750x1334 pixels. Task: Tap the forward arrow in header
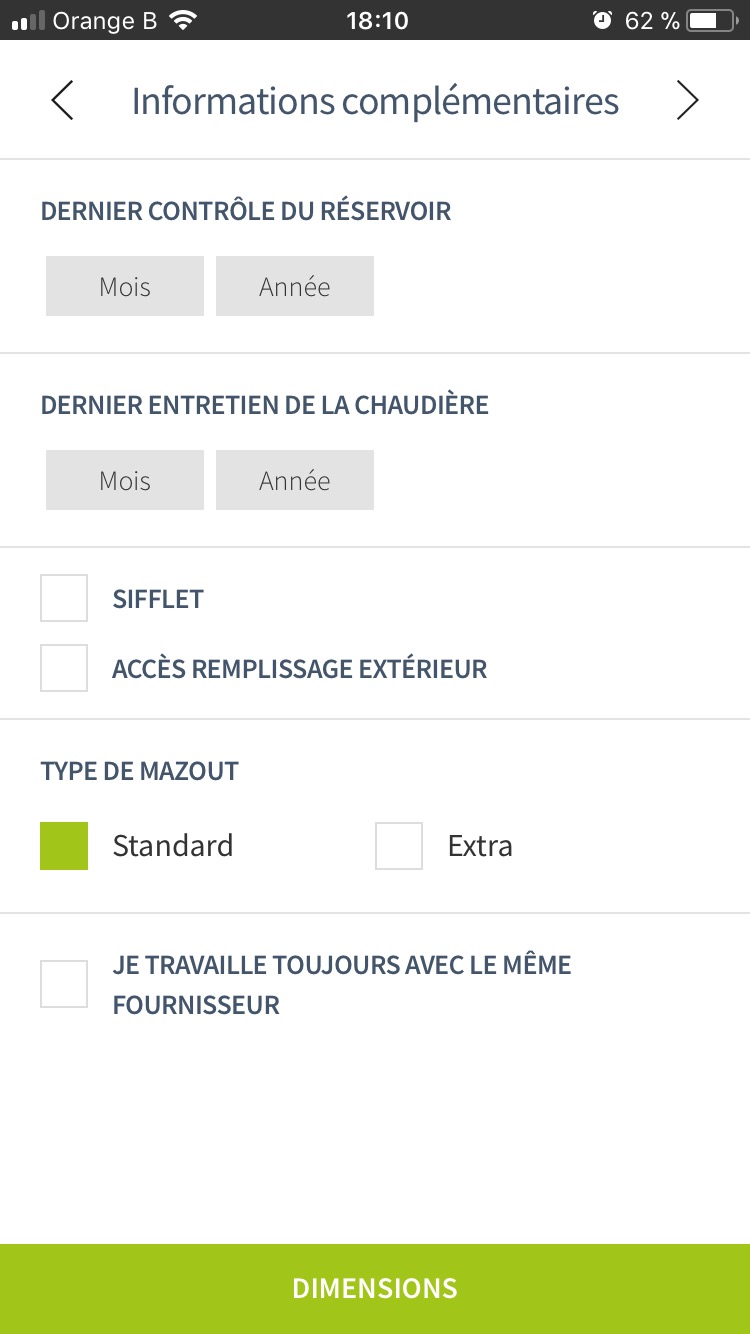click(x=687, y=101)
